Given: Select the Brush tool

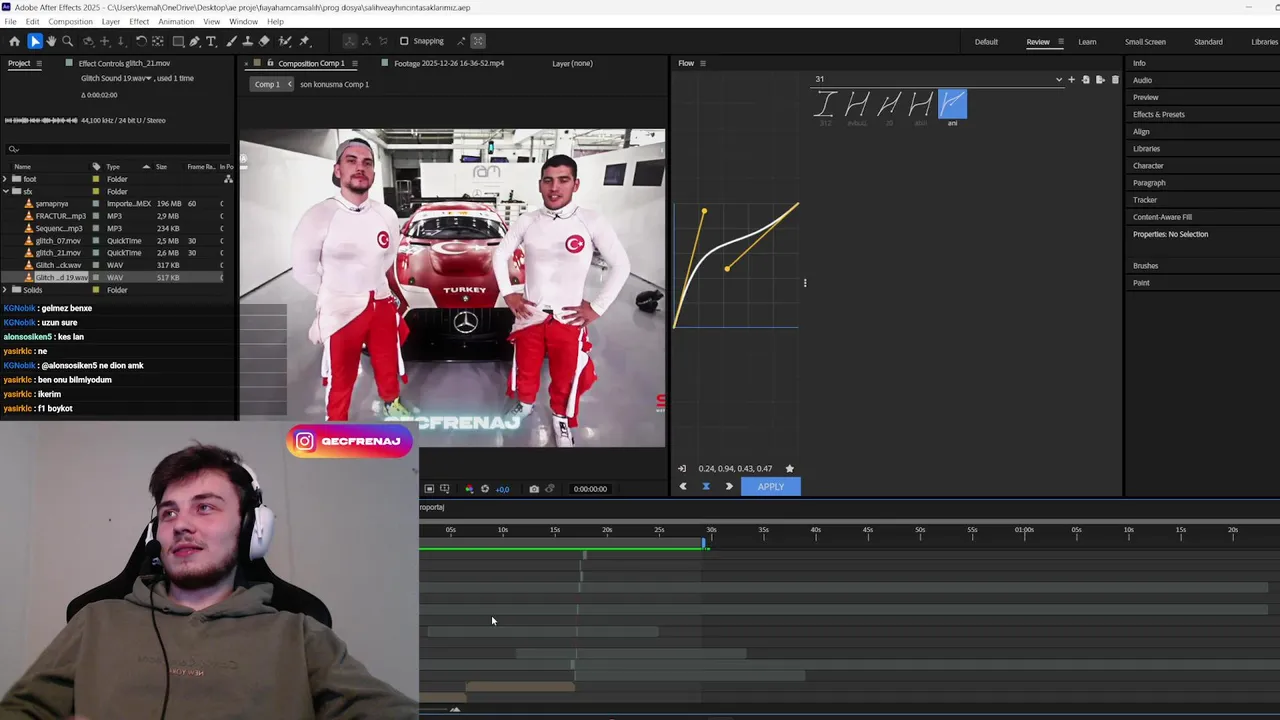Looking at the screenshot, I should pos(231,41).
